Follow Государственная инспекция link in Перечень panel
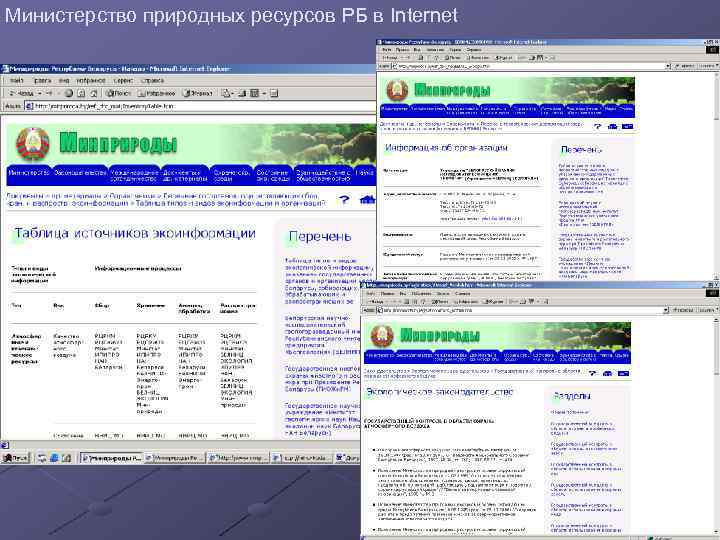This screenshot has width=720, height=540. [x=322, y=378]
